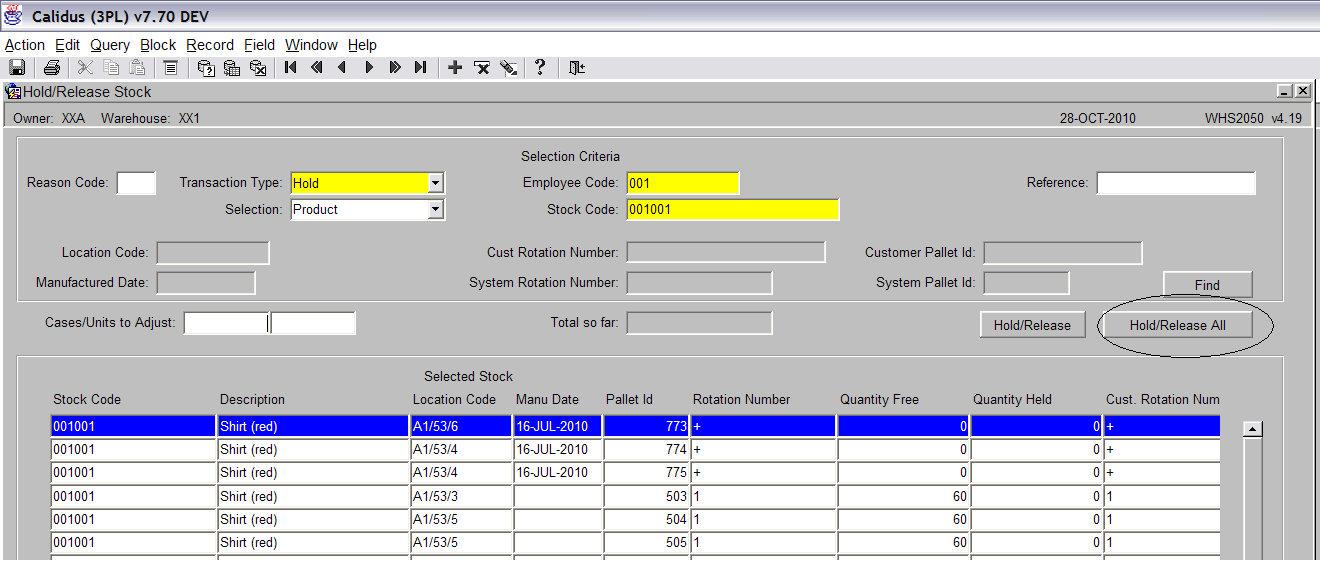Screen dimensions: 1320x563
Task: Click the Customer Pallet Id field
Action: (1062, 253)
